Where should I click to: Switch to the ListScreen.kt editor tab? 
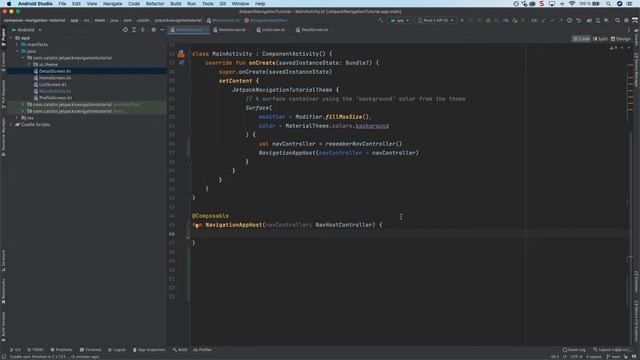pyautogui.click(x=273, y=30)
